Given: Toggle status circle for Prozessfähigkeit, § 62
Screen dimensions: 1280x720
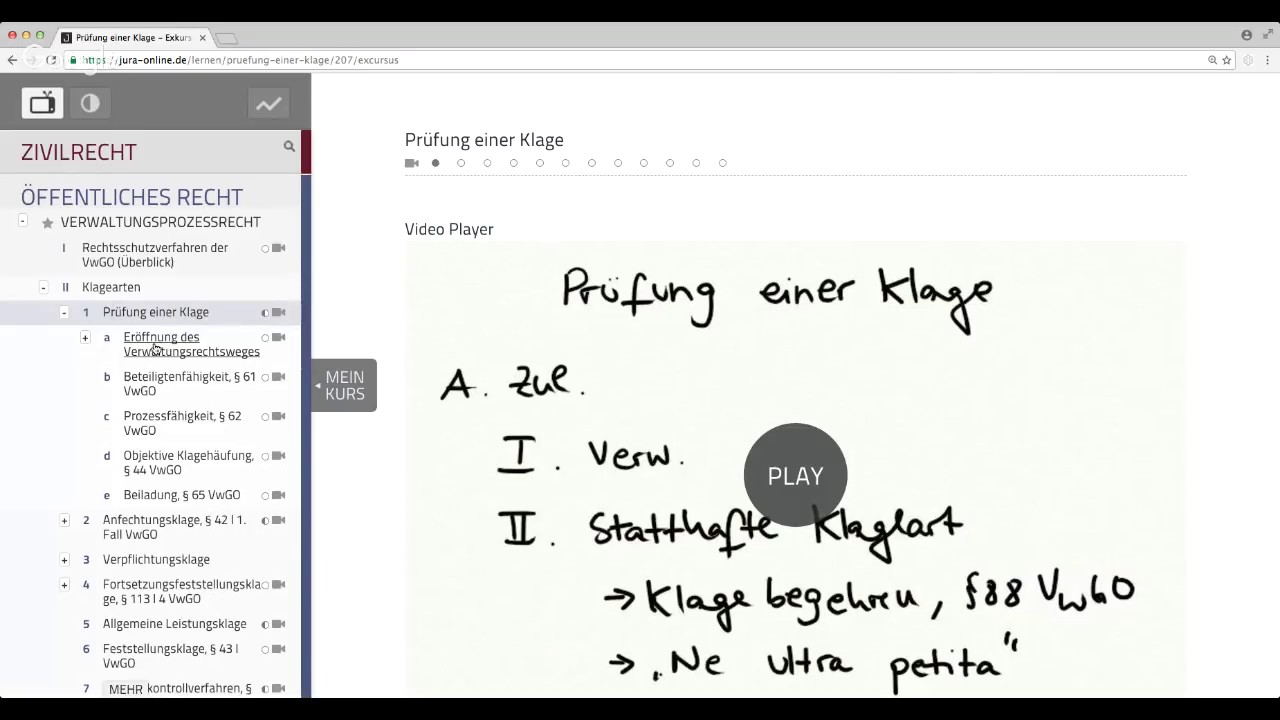Looking at the screenshot, I should click(265, 416).
